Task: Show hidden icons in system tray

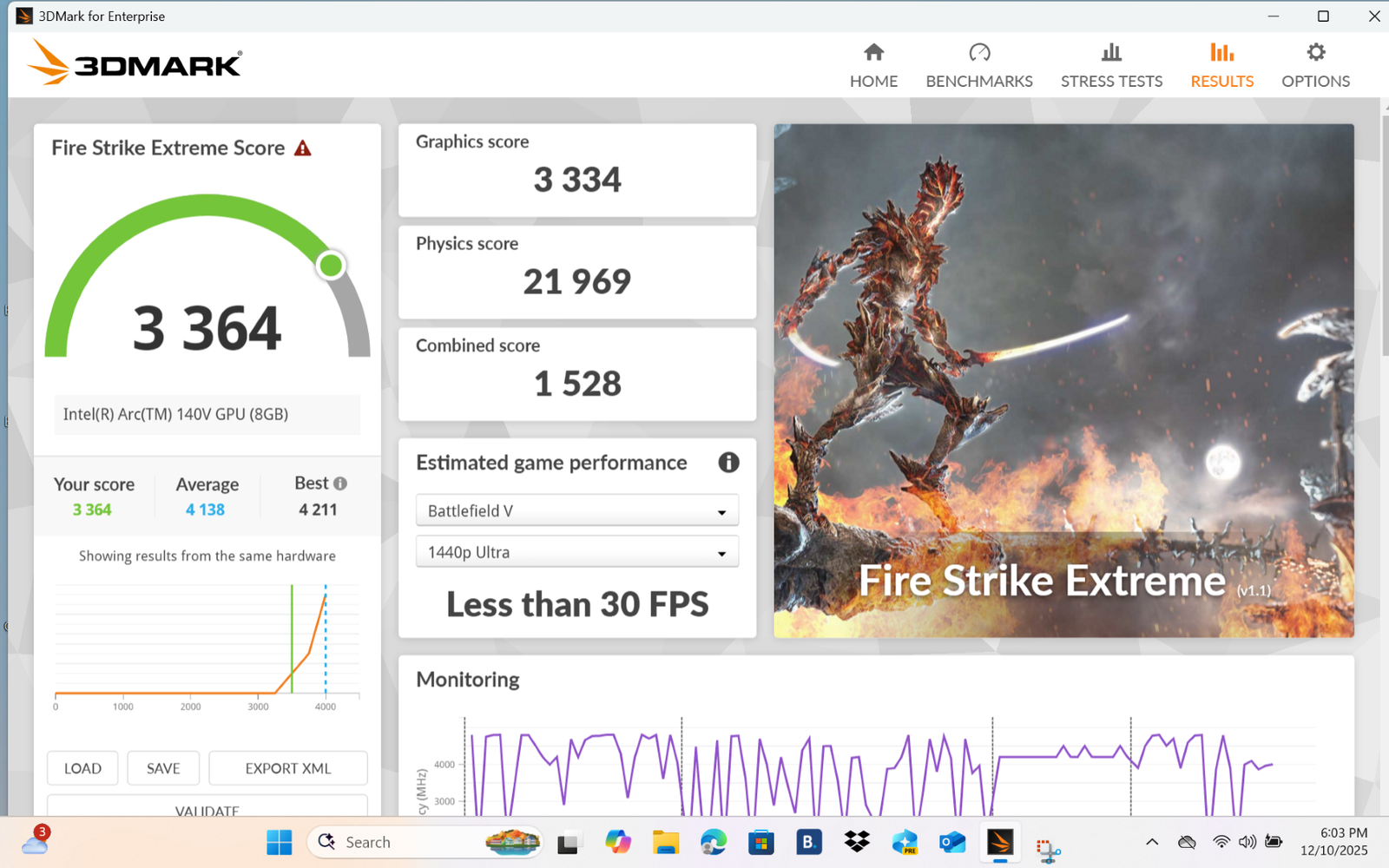Action: pos(1152,842)
